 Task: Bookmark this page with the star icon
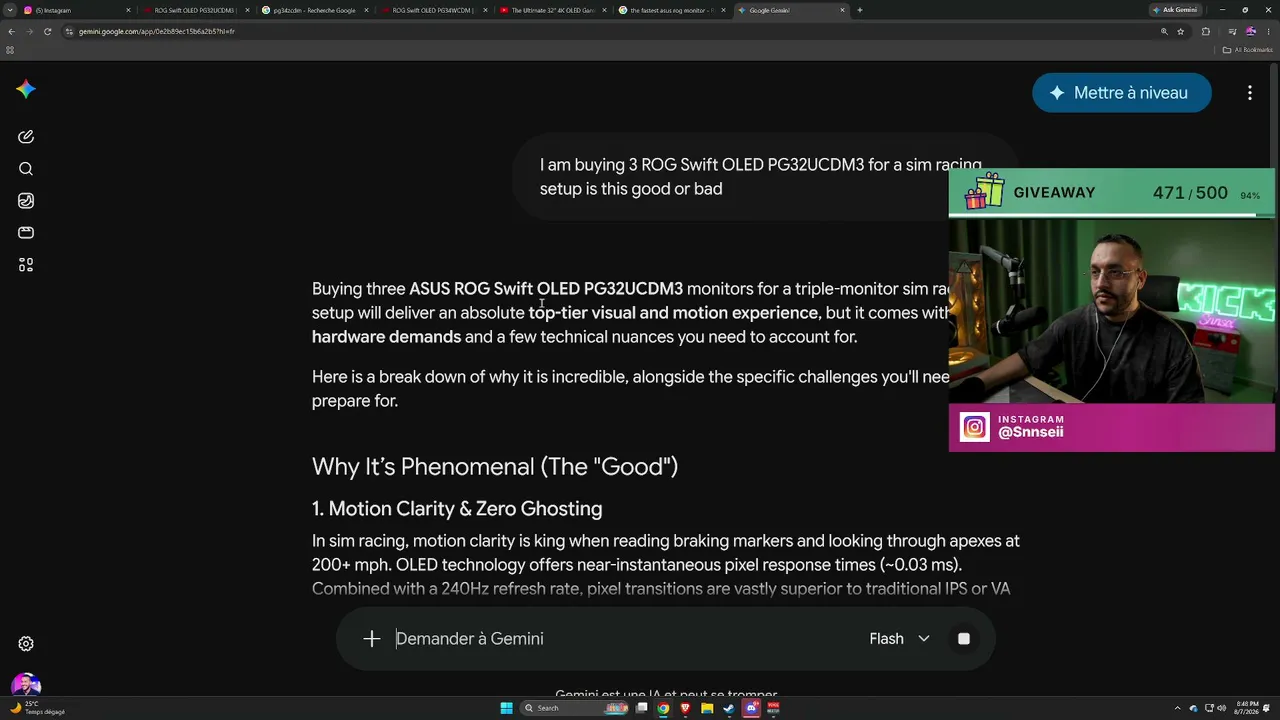point(1181,31)
